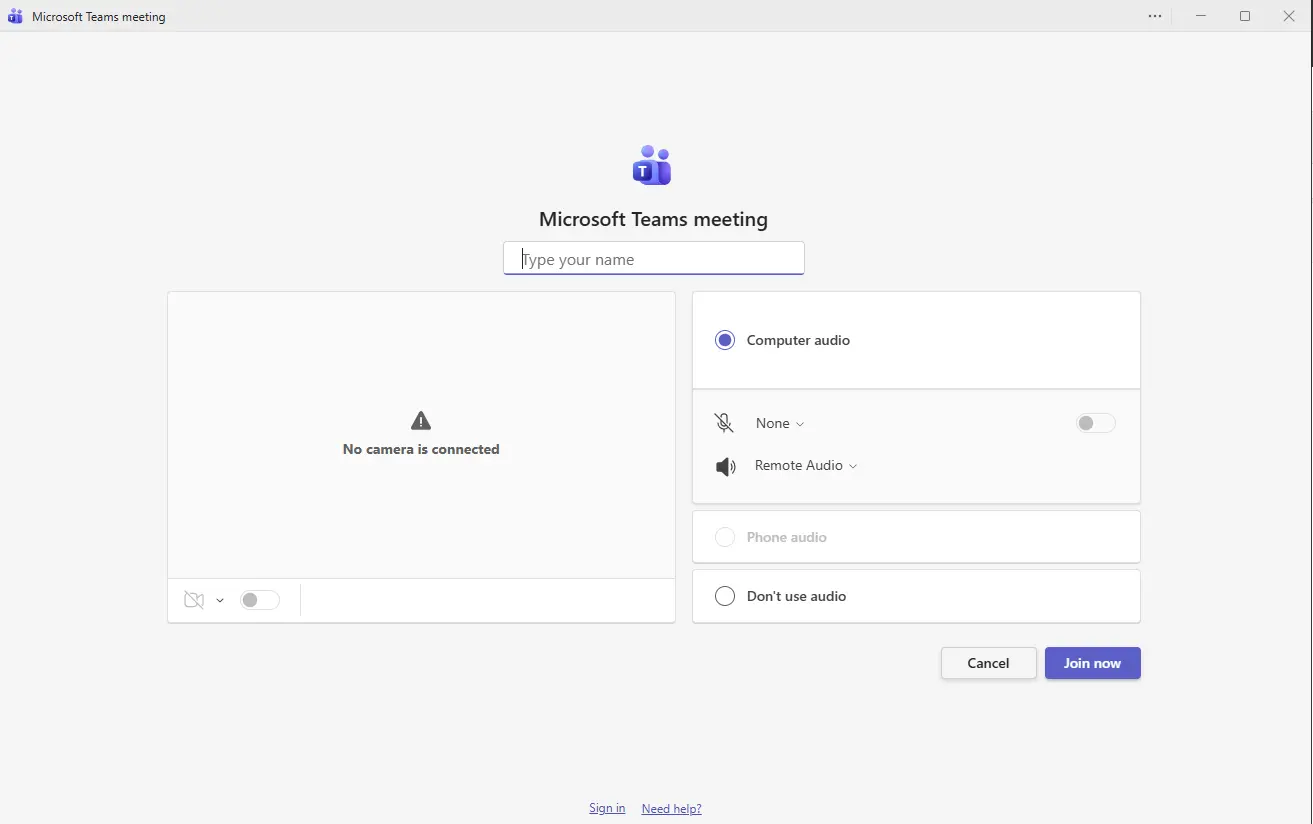Click the disabled Phone audio option
The width and height of the screenshot is (1313, 824).
coord(724,536)
